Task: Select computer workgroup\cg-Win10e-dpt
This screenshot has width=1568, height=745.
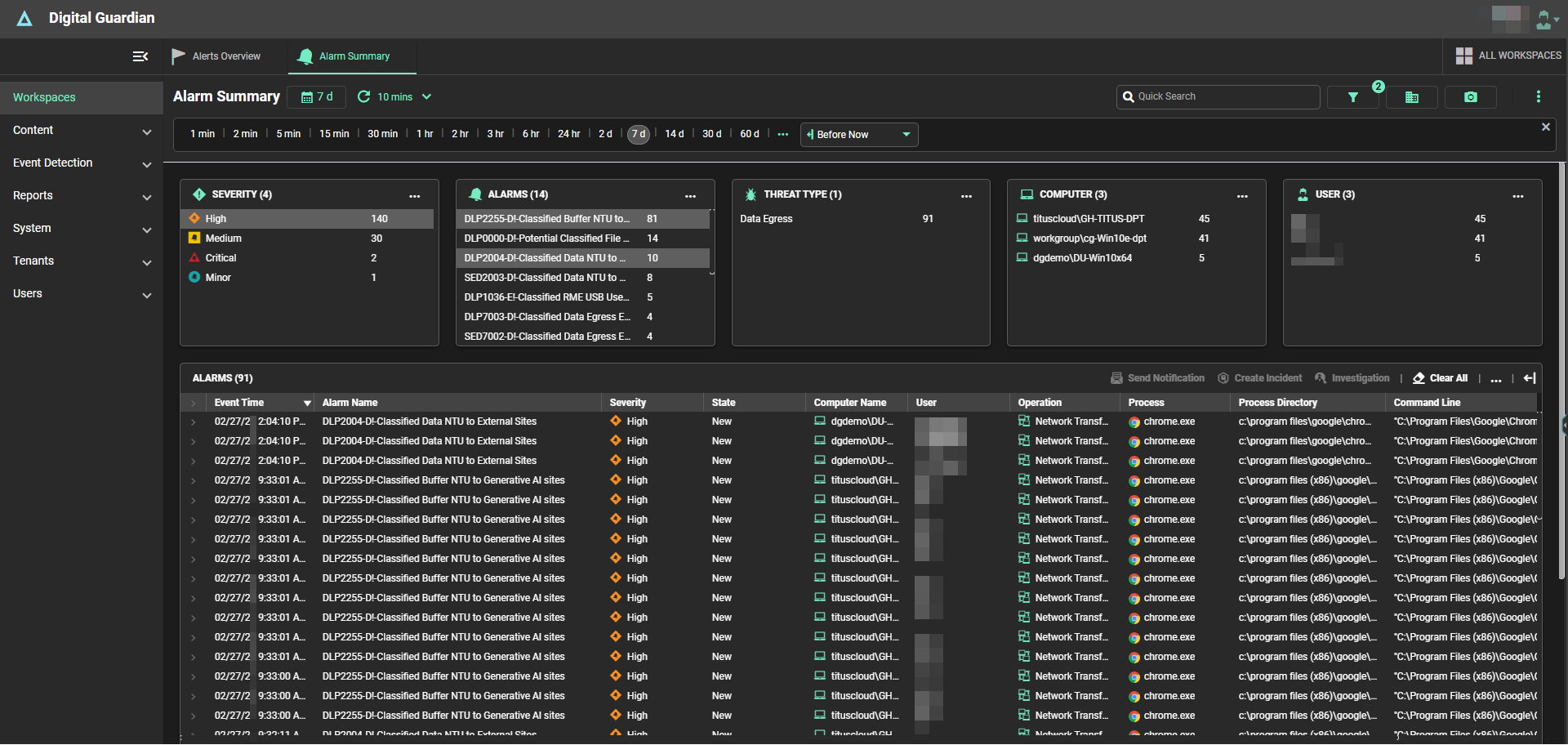Action: pyautogui.click(x=1135, y=239)
